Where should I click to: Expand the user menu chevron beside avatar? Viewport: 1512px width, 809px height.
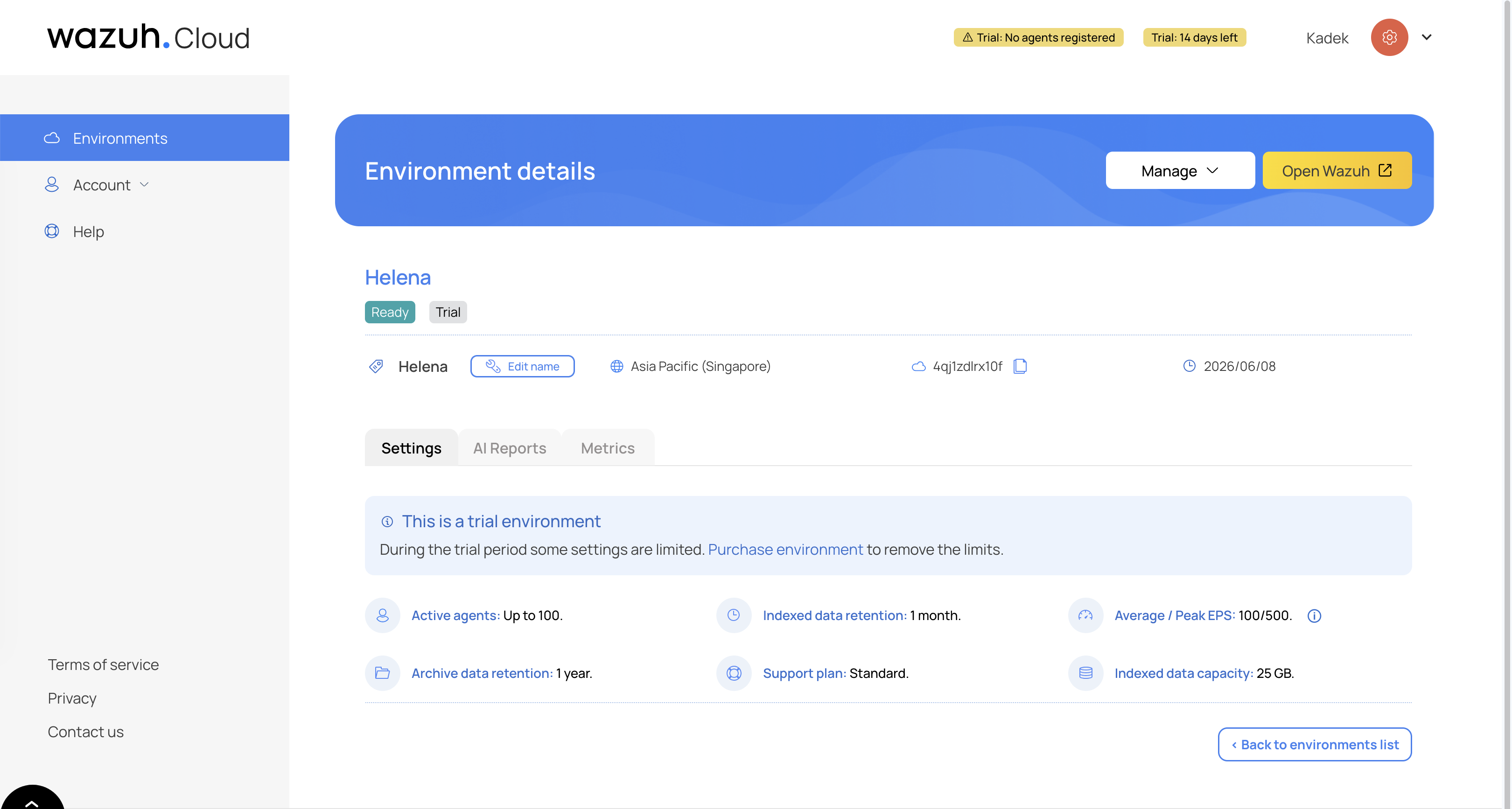pyautogui.click(x=1426, y=37)
